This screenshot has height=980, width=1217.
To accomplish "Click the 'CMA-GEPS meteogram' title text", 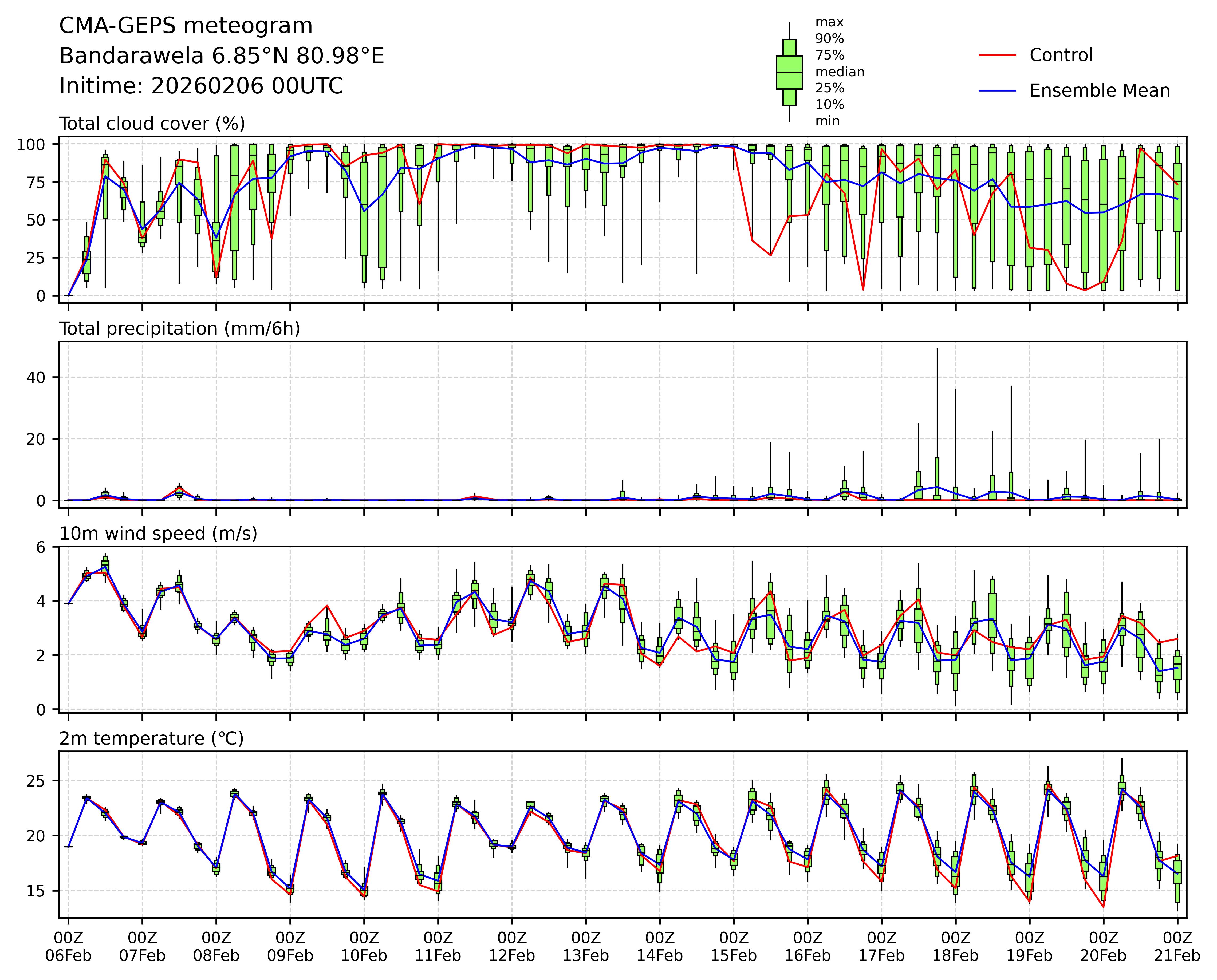I will click(186, 26).
